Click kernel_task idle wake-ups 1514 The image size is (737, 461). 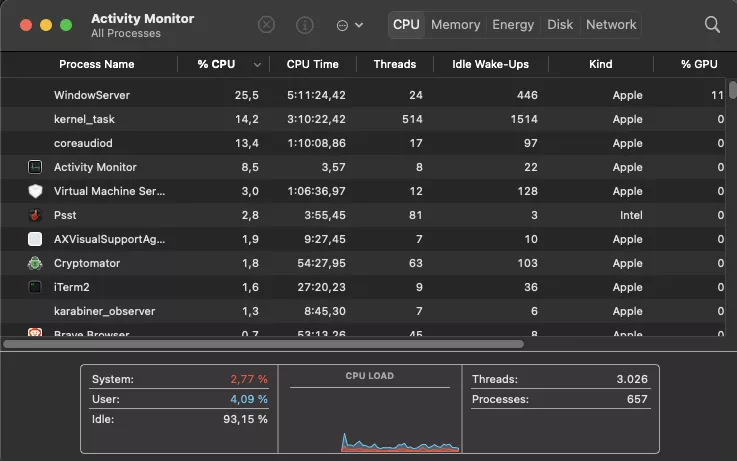[524, 119]
